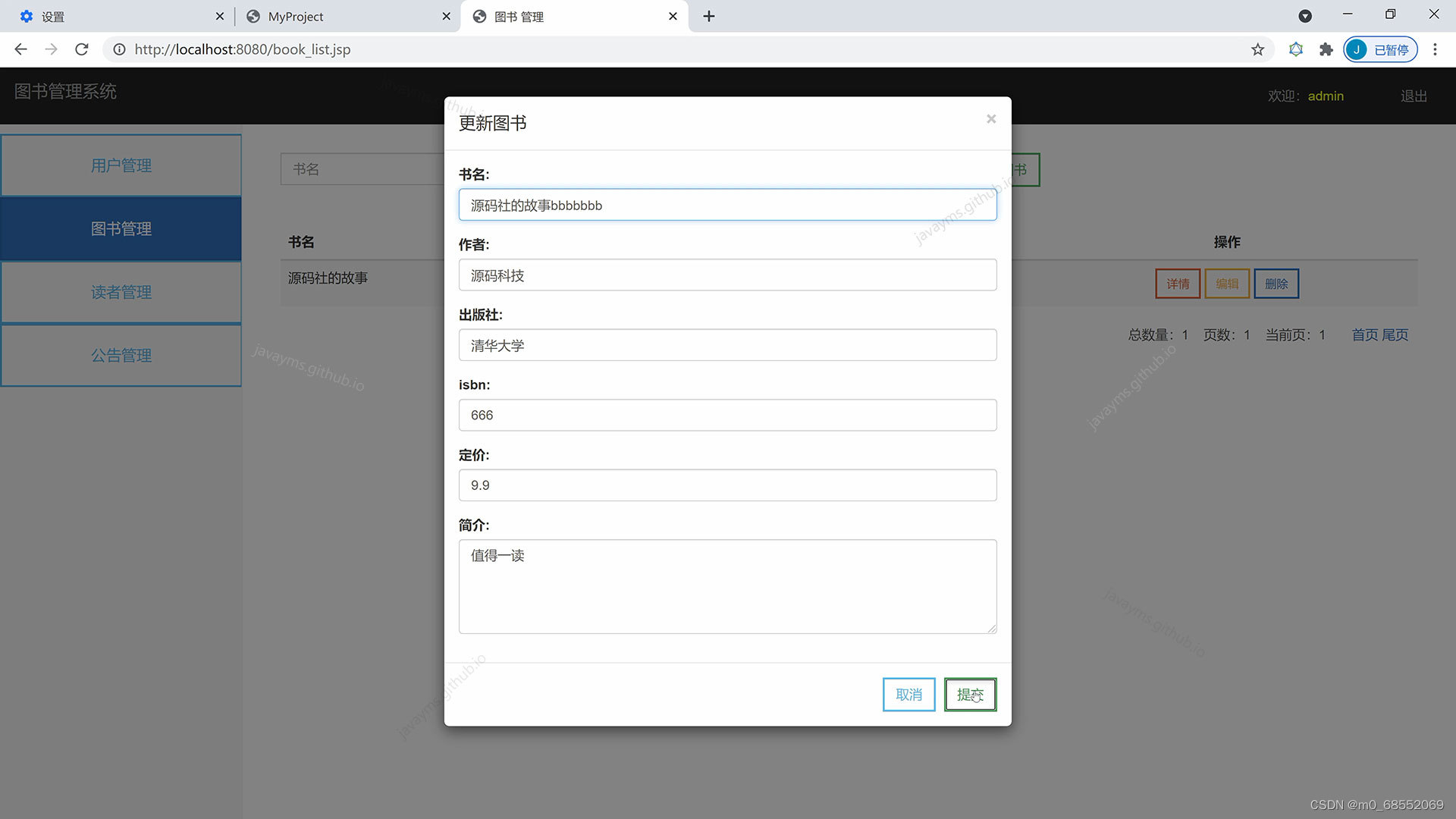Go back in browser history

coord(20,49)
